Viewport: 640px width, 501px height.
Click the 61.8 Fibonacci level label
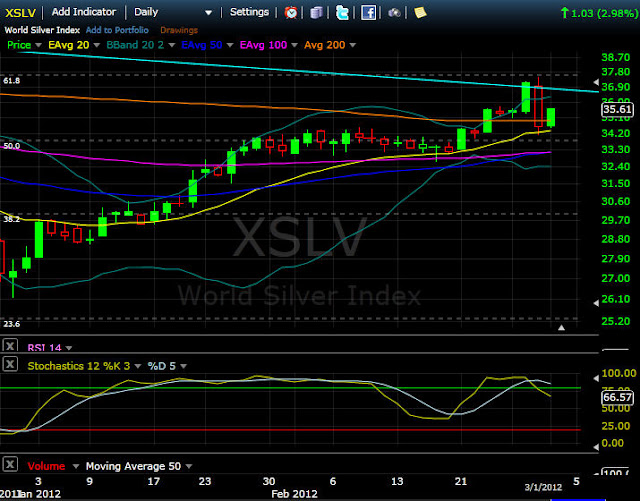[11, 81]
